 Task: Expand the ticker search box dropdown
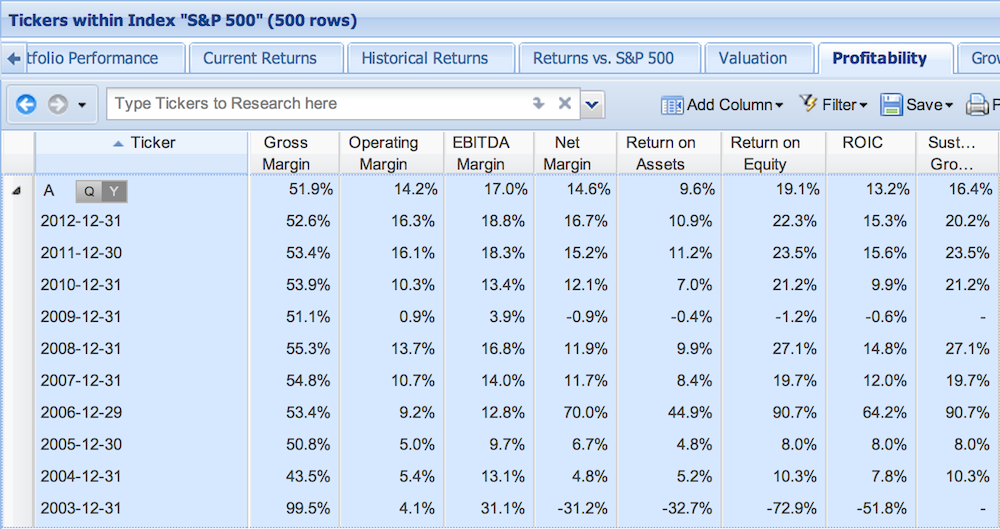[x=592, y=104]
